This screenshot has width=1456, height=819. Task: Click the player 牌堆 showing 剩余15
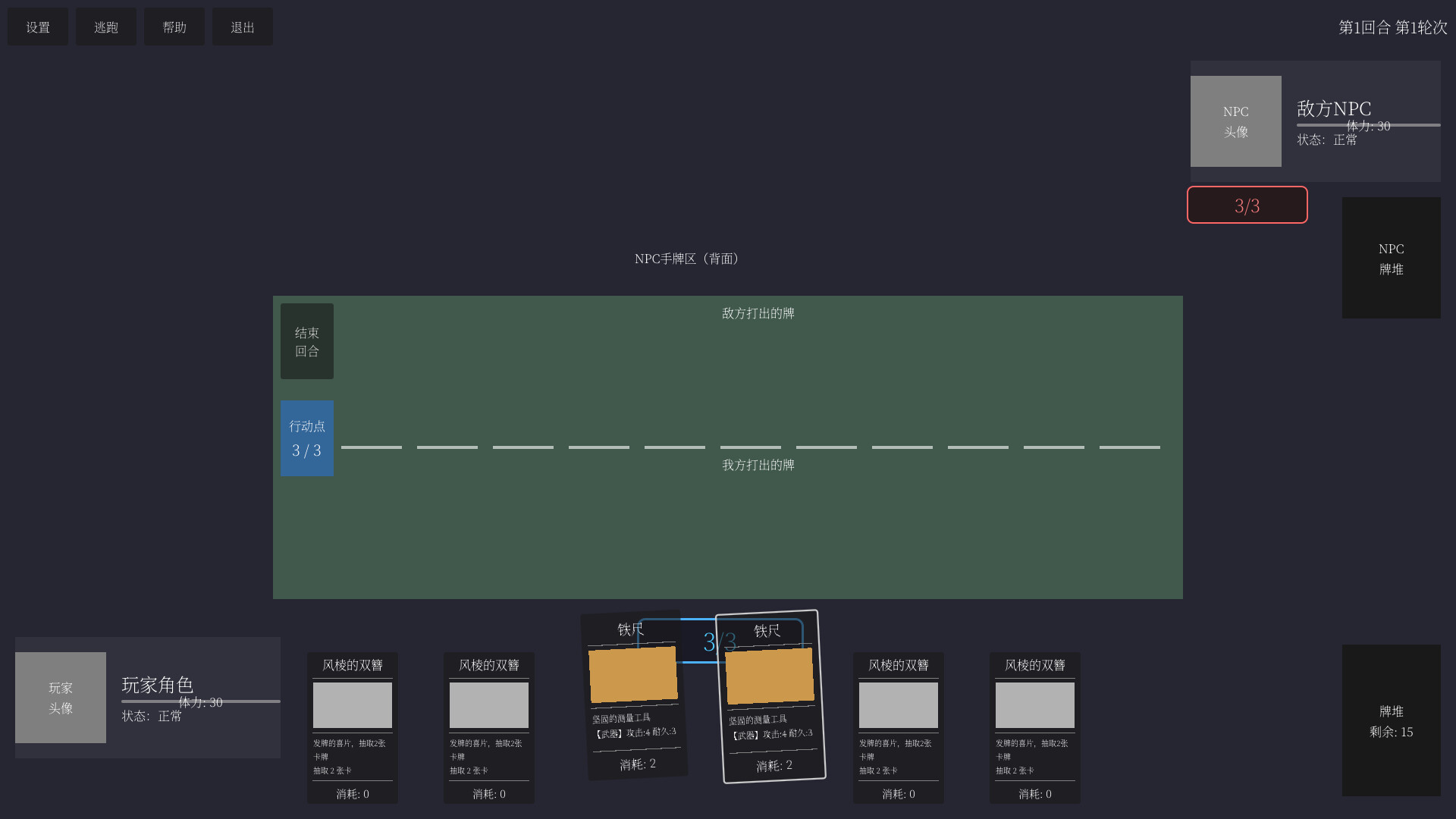pyautogui.click(x=1391, y=720)
